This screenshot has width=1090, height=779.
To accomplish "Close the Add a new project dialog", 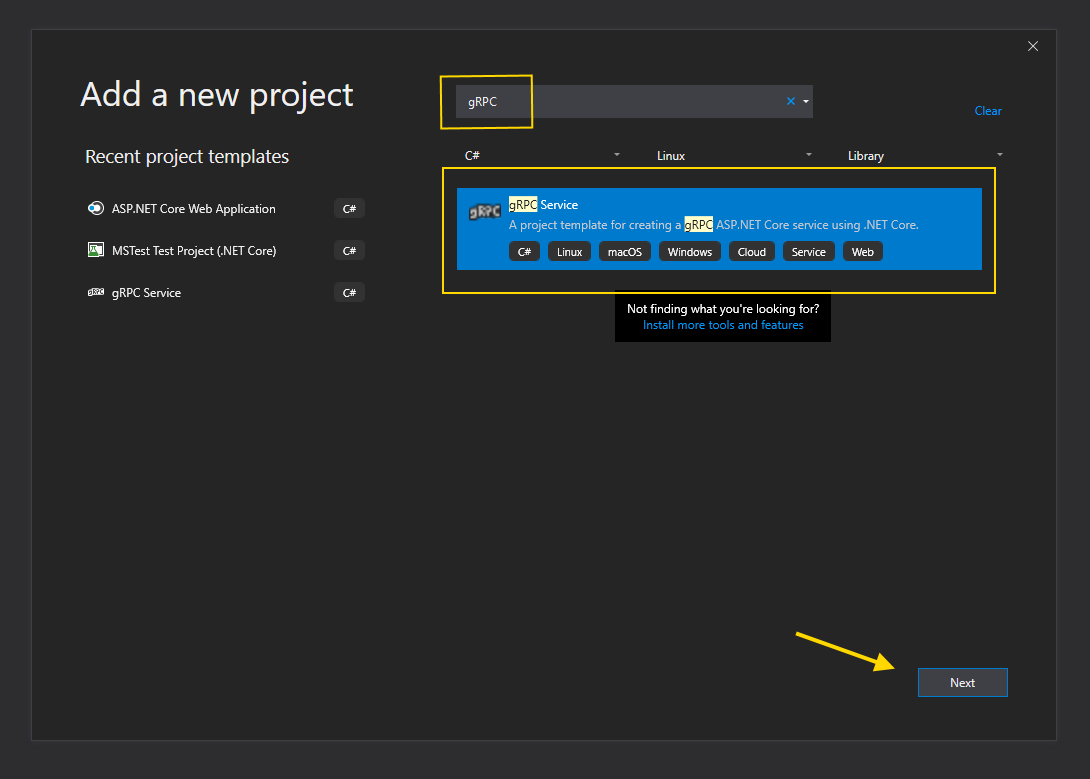I will tap(1033, 46).
